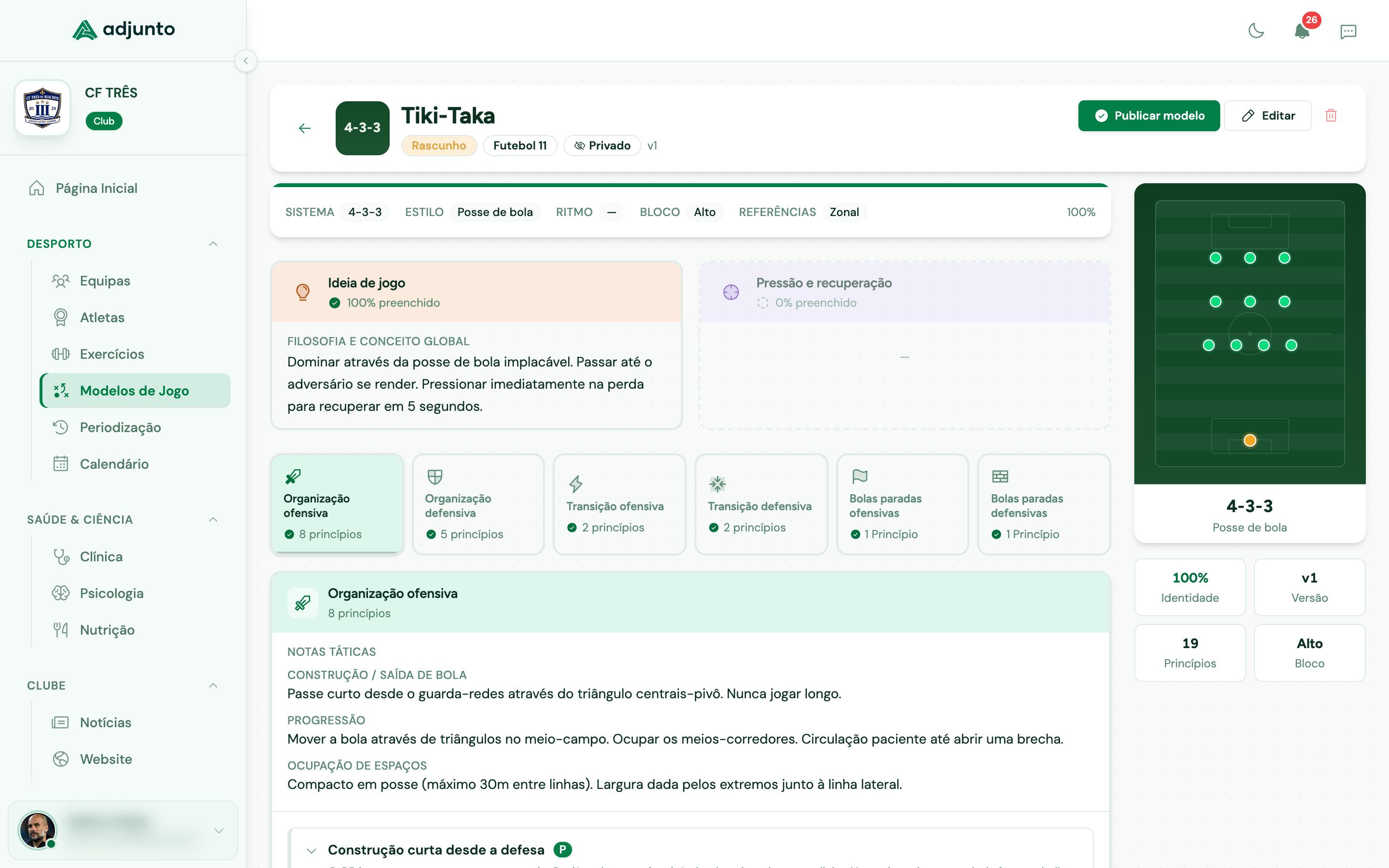Screen dimensions: 1389x868
Task: Expand the user profile menu at bottom left
Action: coord(218,831)
